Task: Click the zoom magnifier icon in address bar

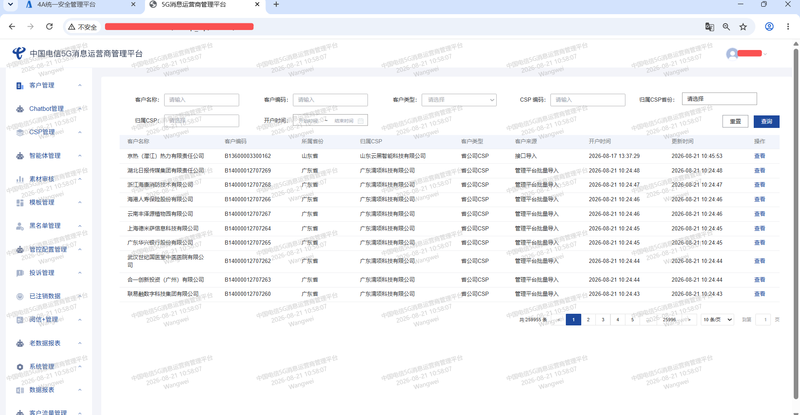Action: [x=726, y=27]
